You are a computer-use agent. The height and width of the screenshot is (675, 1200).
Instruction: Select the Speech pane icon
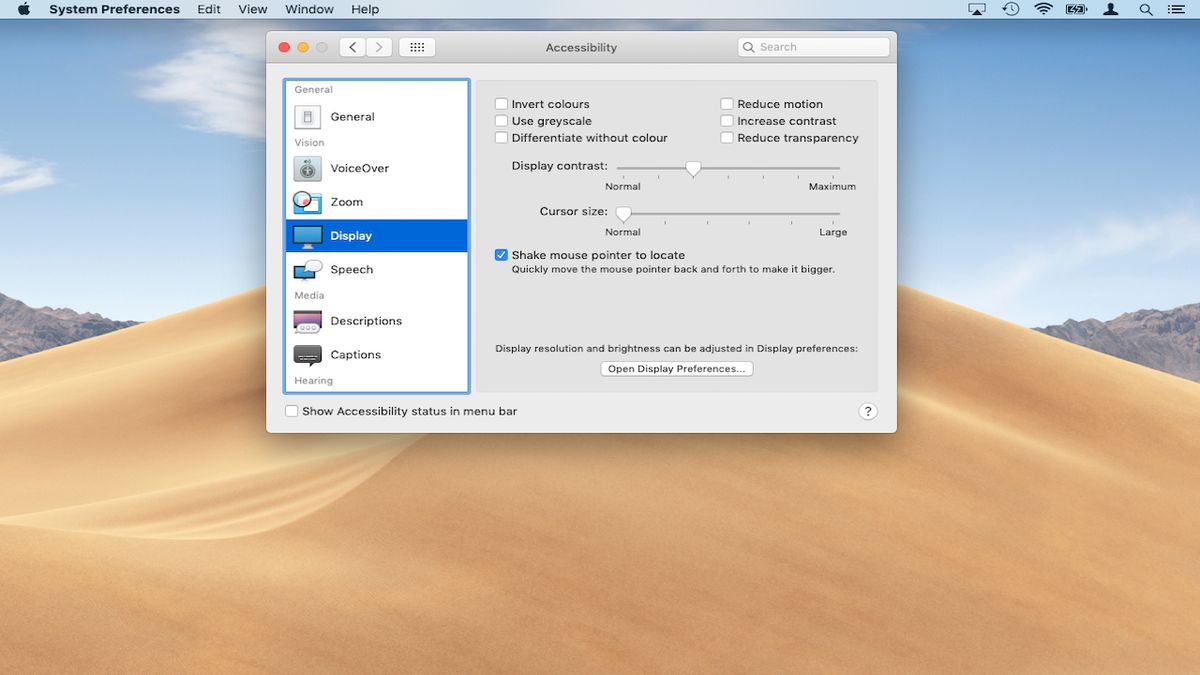pos(307,269)
